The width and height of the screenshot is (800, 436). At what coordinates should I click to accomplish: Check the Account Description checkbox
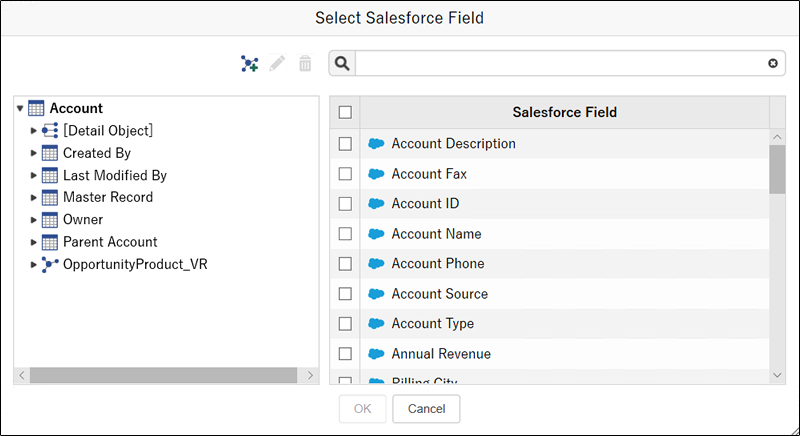345,144
